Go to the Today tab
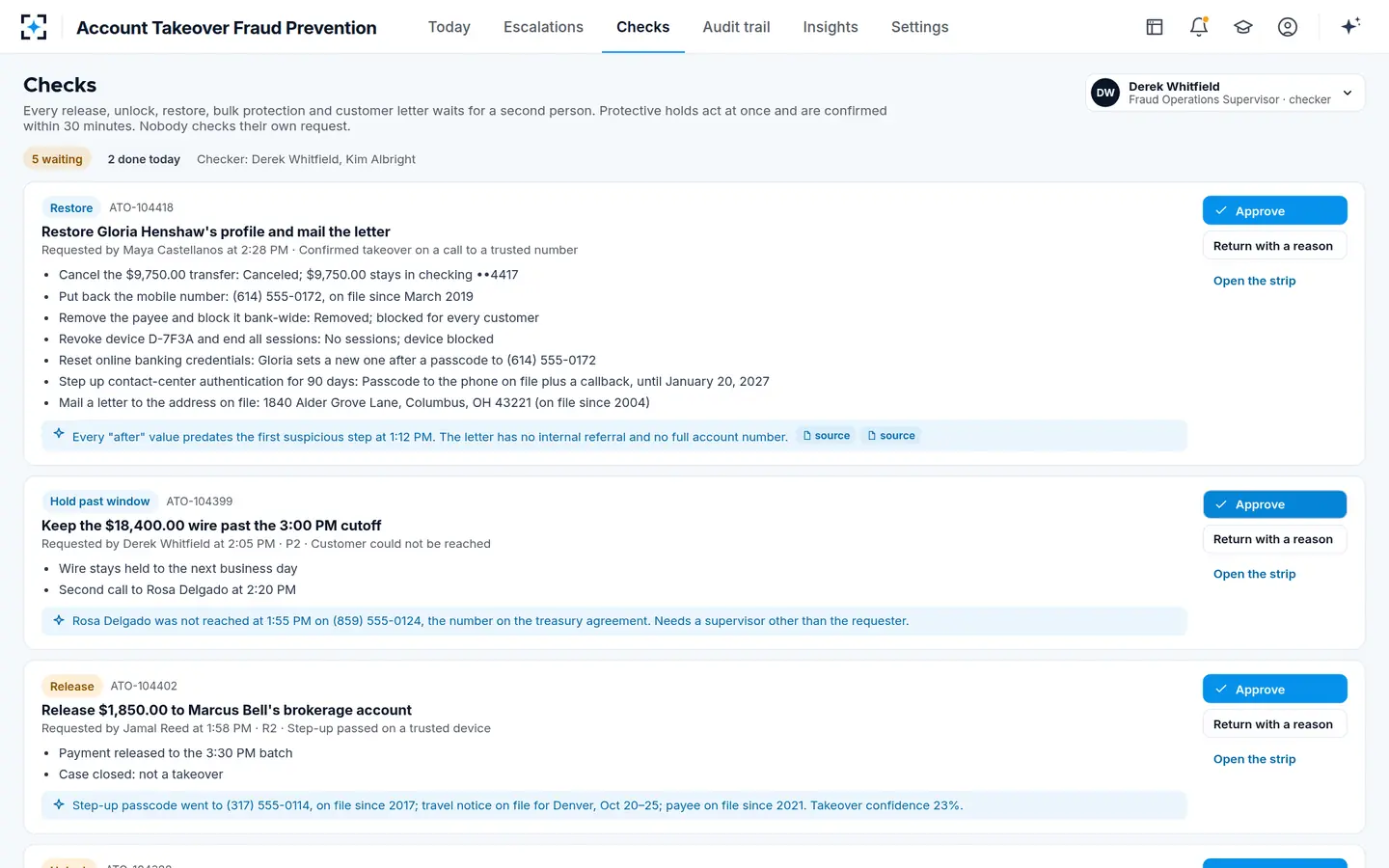This screenshot has width=1389, height=868. pyautogui.click(x=449, y=27)
